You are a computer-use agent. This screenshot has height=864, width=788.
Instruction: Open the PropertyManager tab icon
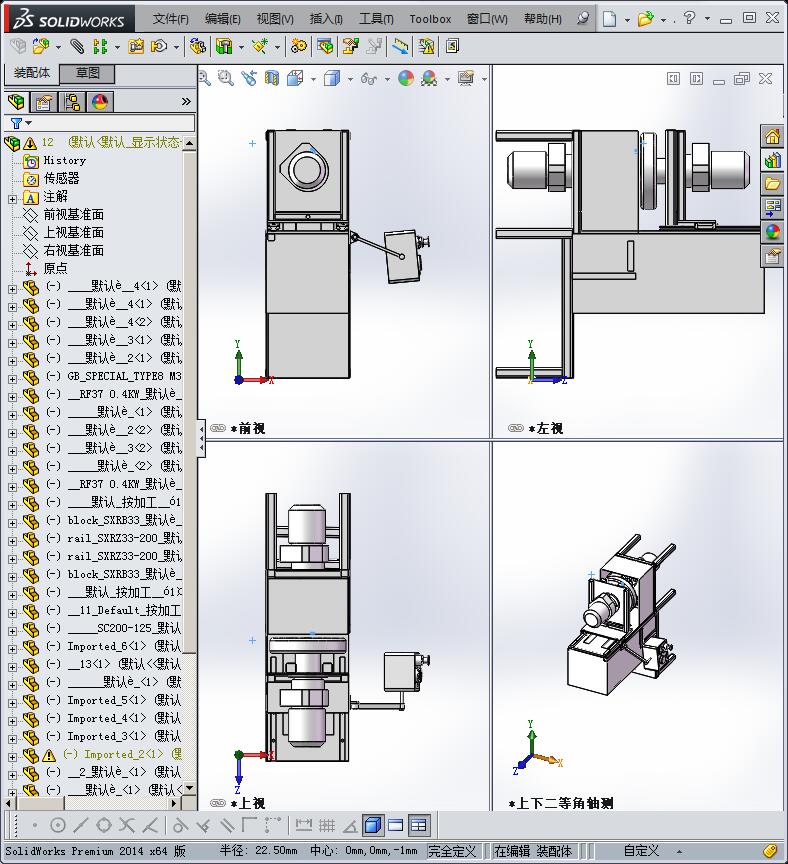click(44, 102)
